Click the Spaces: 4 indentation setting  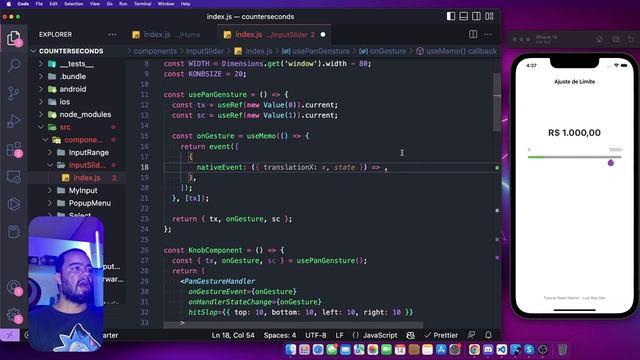(x=280, y=335)
